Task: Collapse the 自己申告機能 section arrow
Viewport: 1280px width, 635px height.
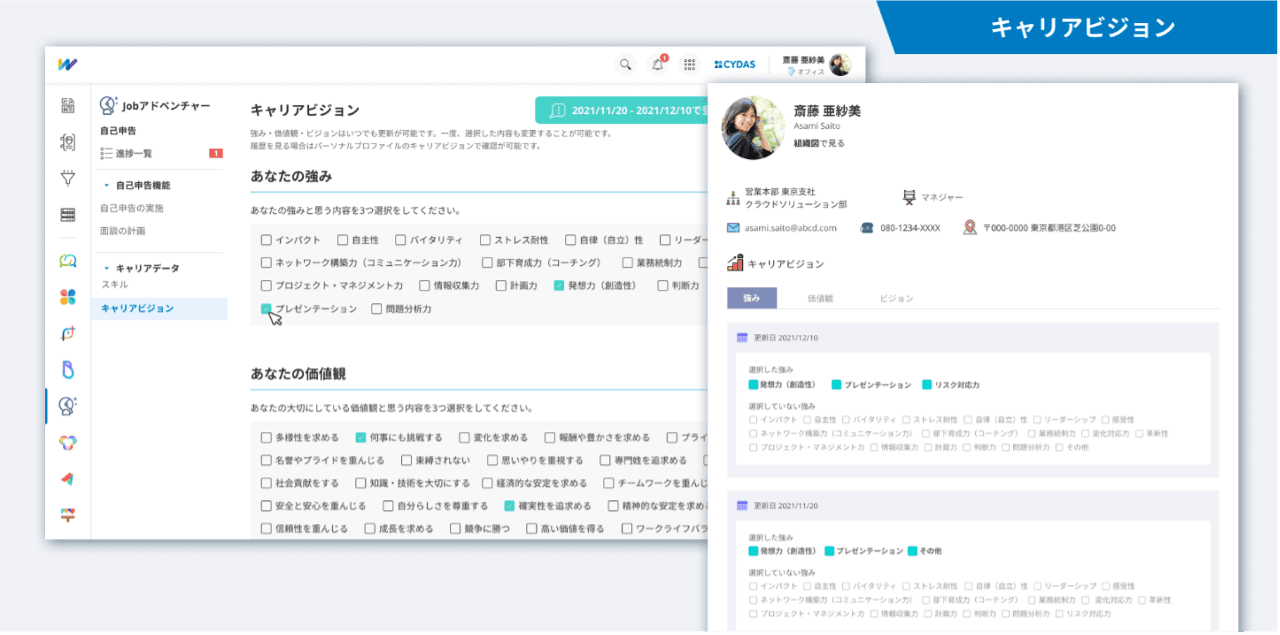Action: point(106,185)
